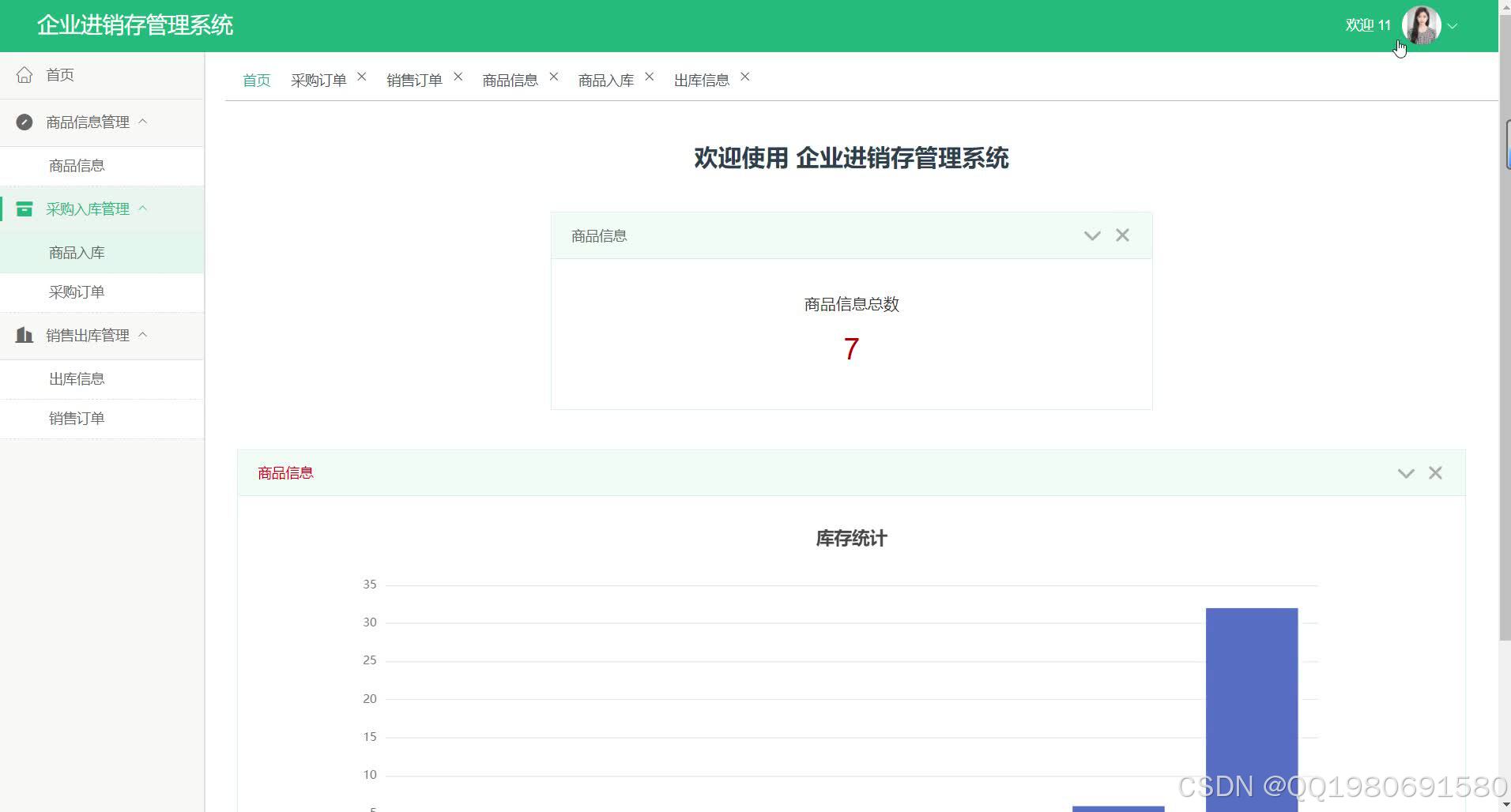Close the 销售订单 tab

pos(458,76)
